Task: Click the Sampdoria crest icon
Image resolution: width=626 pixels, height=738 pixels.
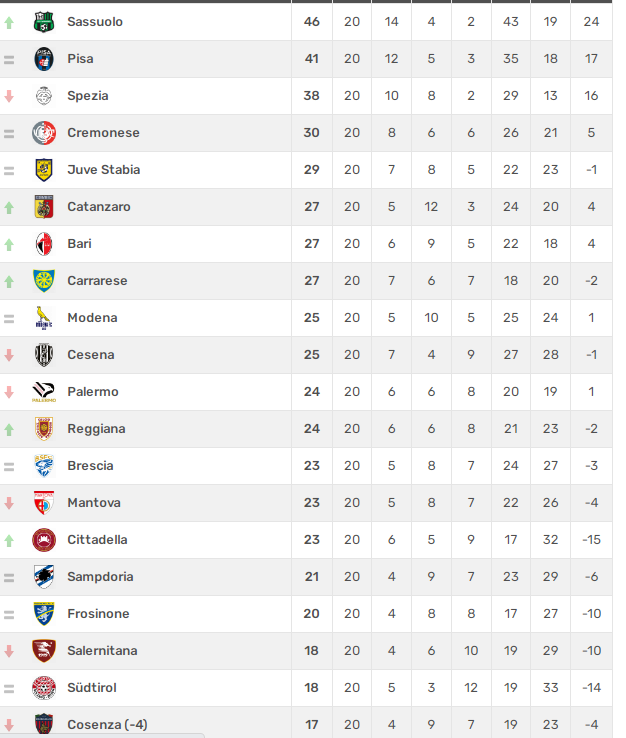Action: coord(44,577)
